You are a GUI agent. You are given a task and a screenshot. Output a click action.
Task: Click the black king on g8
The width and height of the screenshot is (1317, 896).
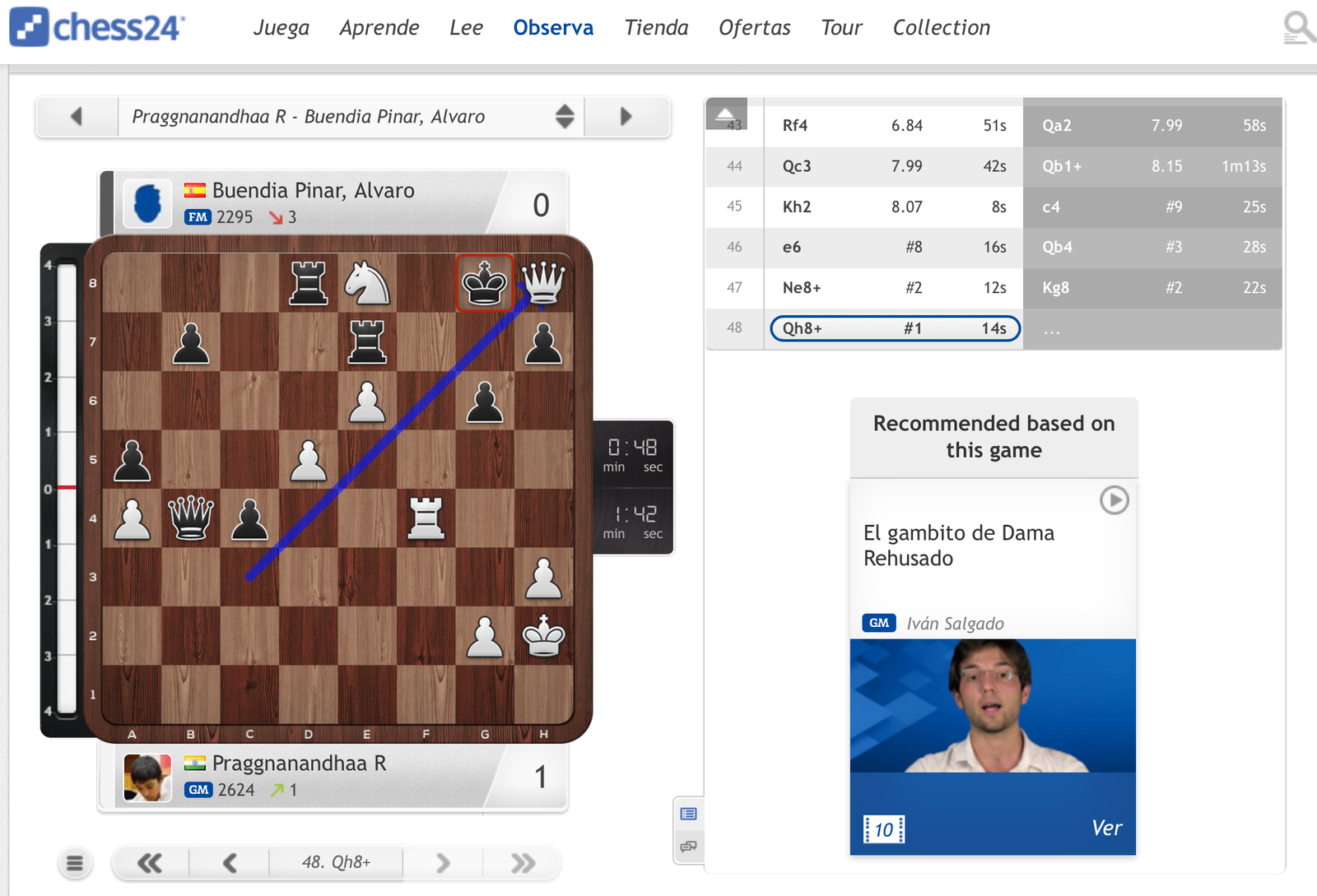pos(485,282)
